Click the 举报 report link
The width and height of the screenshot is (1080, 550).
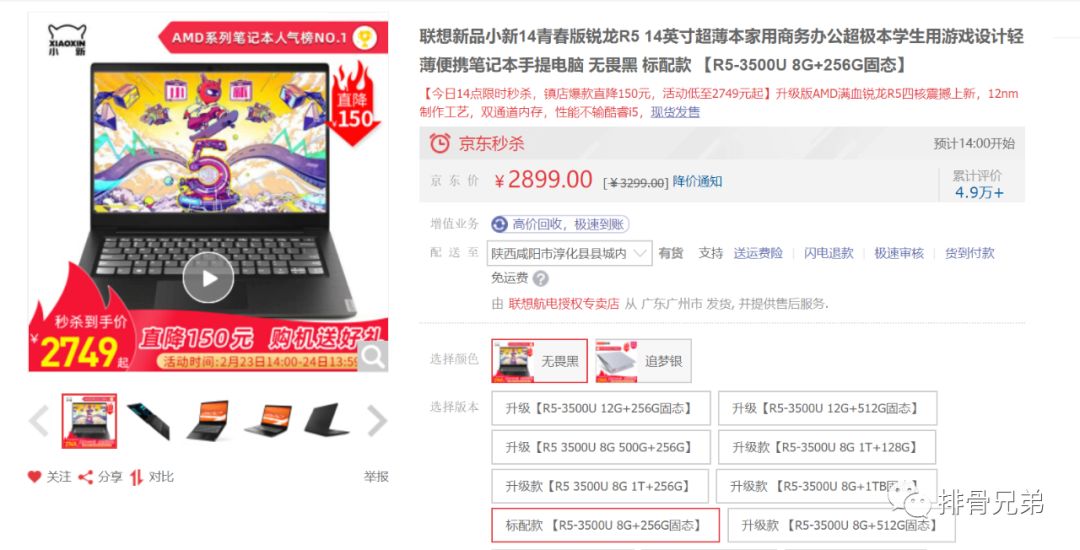pos(376,476)
